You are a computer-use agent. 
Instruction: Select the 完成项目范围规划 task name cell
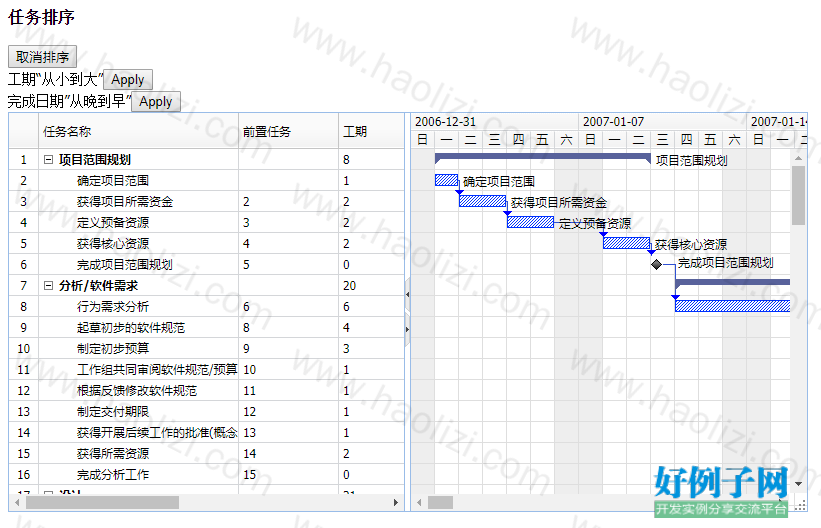tap(138, 265)
